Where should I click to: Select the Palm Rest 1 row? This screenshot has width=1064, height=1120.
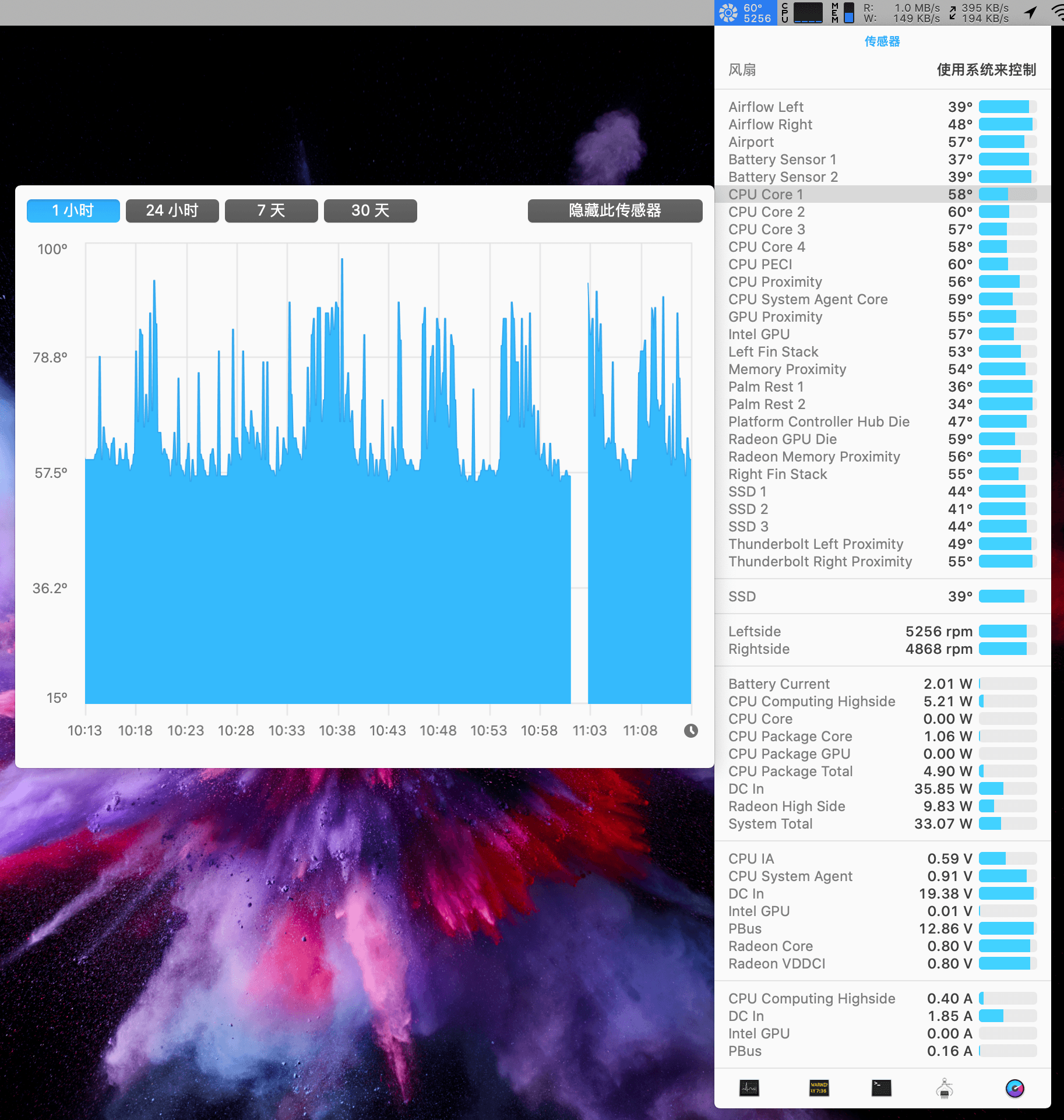click(x=883, y=386)
